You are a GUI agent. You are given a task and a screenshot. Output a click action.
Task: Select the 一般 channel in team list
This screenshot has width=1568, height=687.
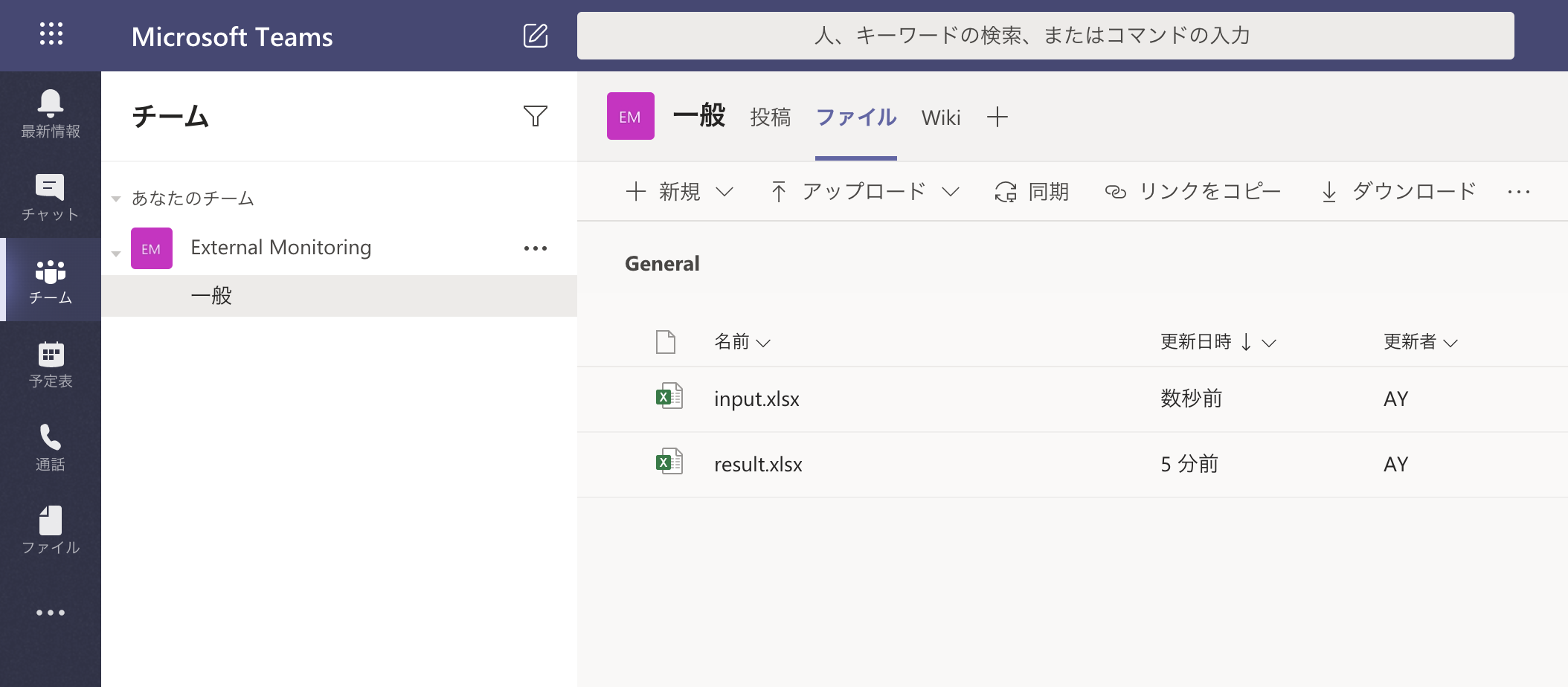339,296
